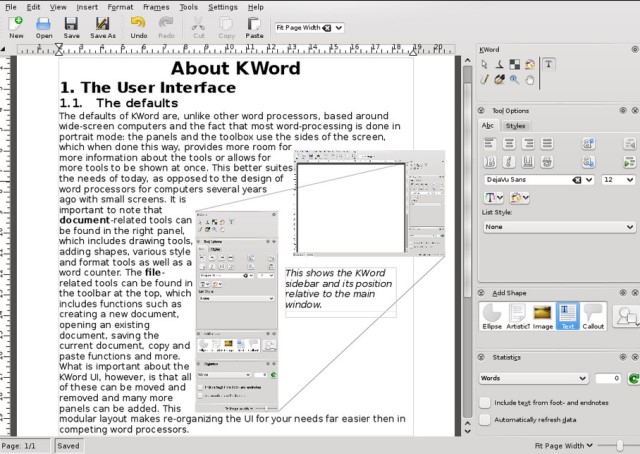Open the Settings menu
The width and height of the screenshot is (640, 454).
222,7
